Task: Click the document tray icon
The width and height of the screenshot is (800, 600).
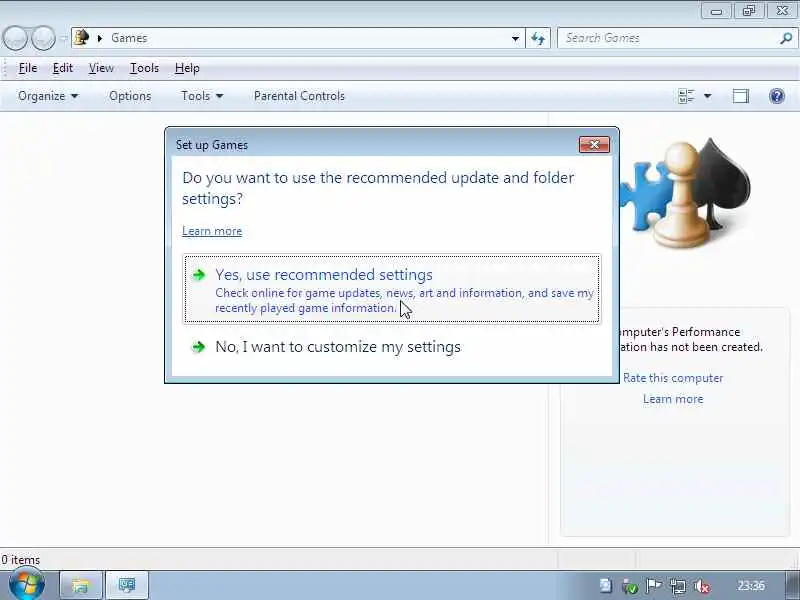Action: 606,586
